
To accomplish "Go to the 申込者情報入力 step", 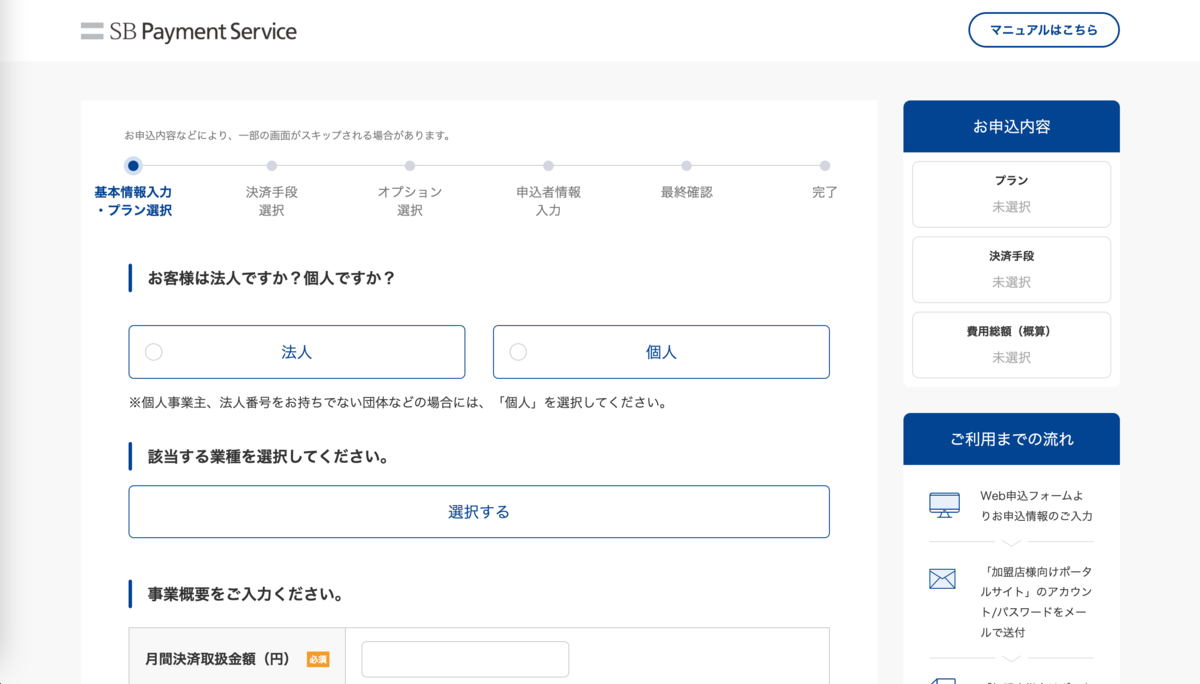I will [548, 166].
